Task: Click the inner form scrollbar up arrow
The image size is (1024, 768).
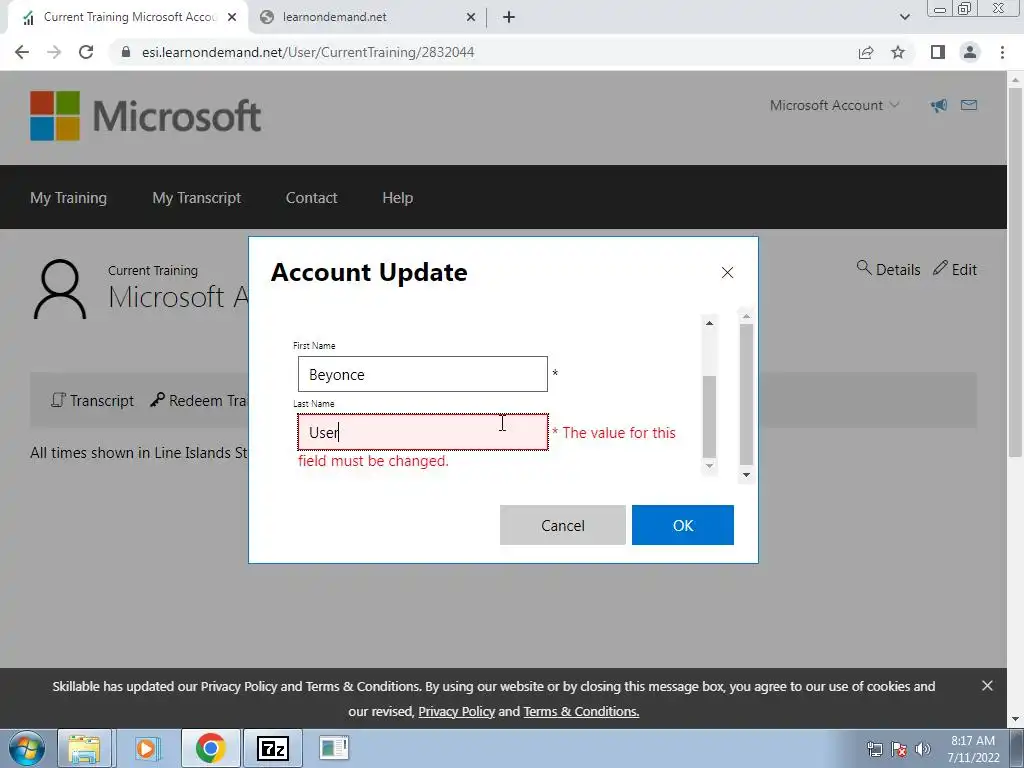Action: [709, 323]
